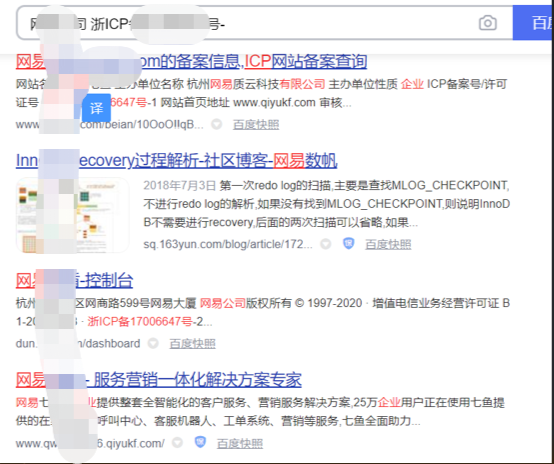554x464 pixels.
Task: Expand the dropdown arrow beside the dashboard URL
Action: [x=153, y=343]
